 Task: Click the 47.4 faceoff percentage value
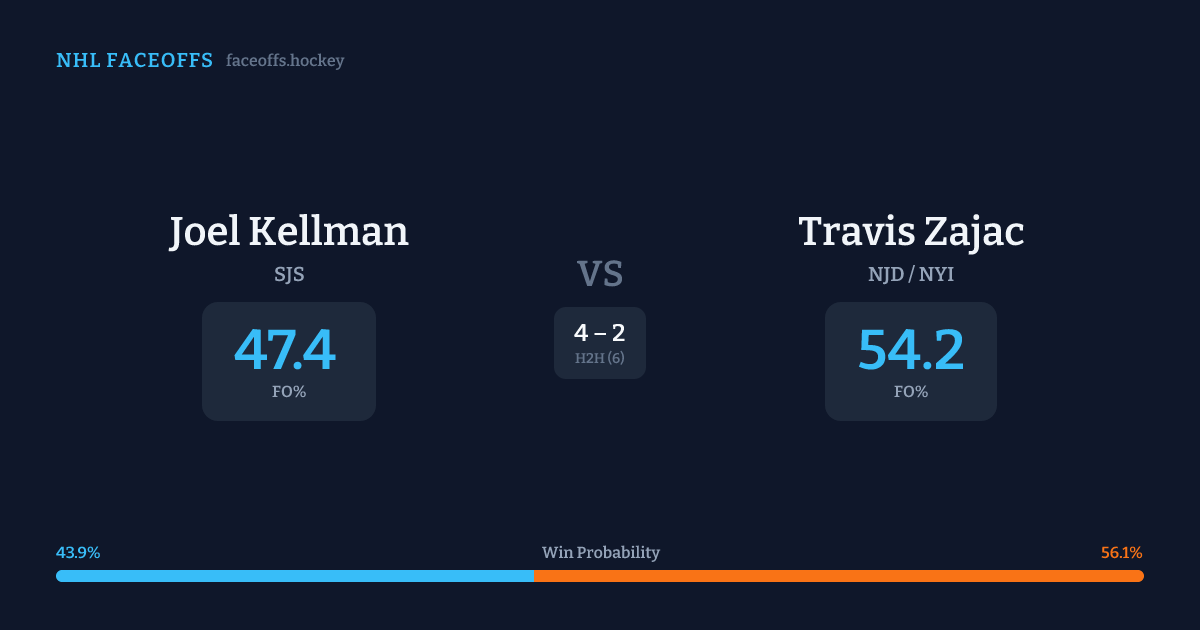pos(285,350)
